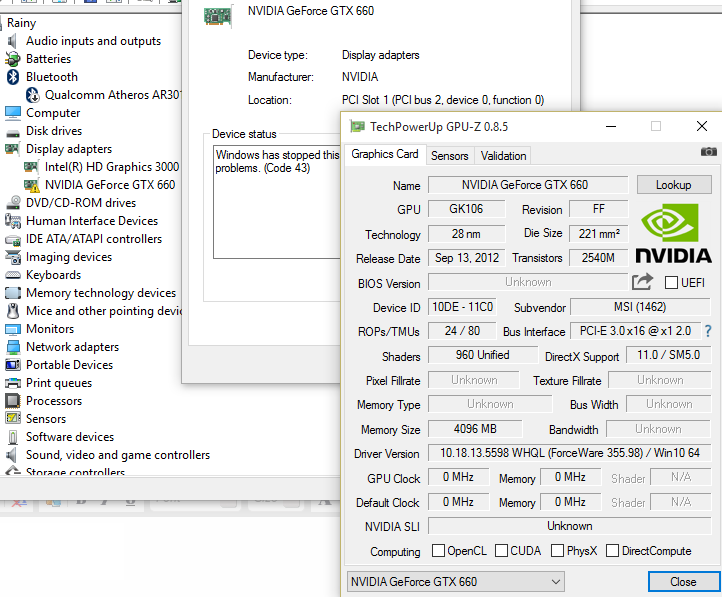Toggle the UEFI checkbox
Viewport: 722px width, 600px height.
pyautogui.click(x=671, y=283)
